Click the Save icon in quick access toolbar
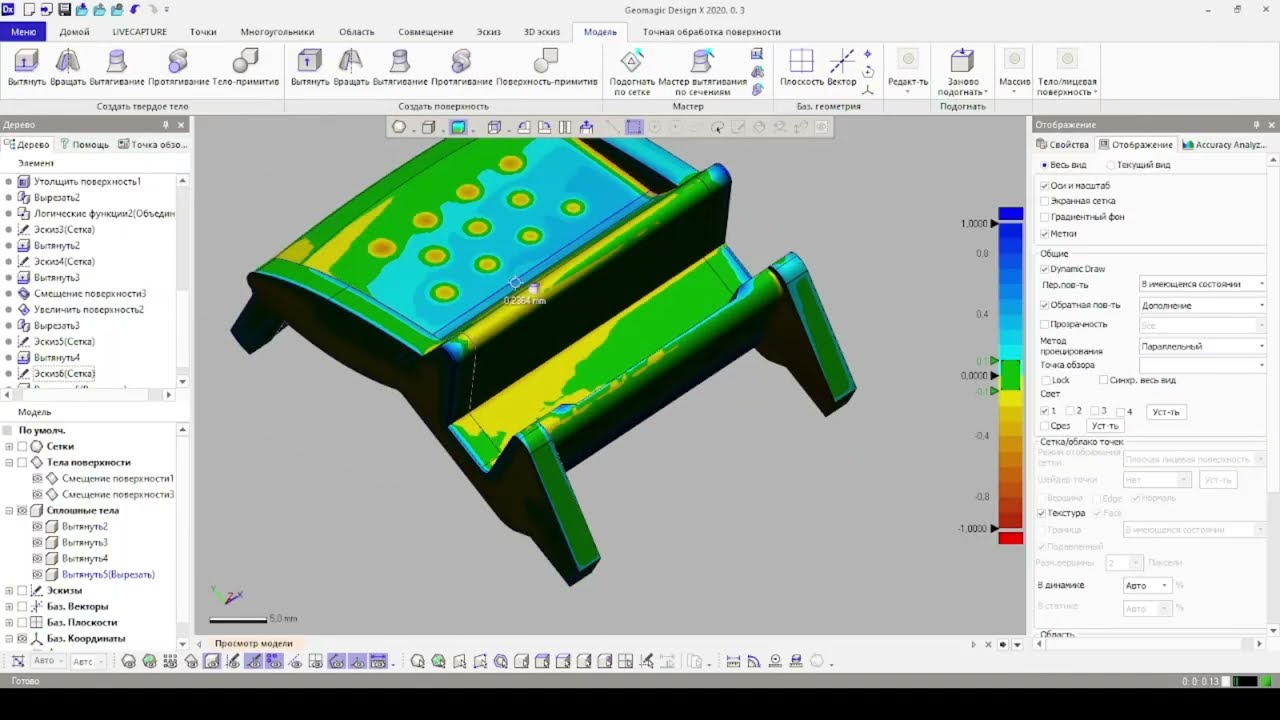 point(64,9)
